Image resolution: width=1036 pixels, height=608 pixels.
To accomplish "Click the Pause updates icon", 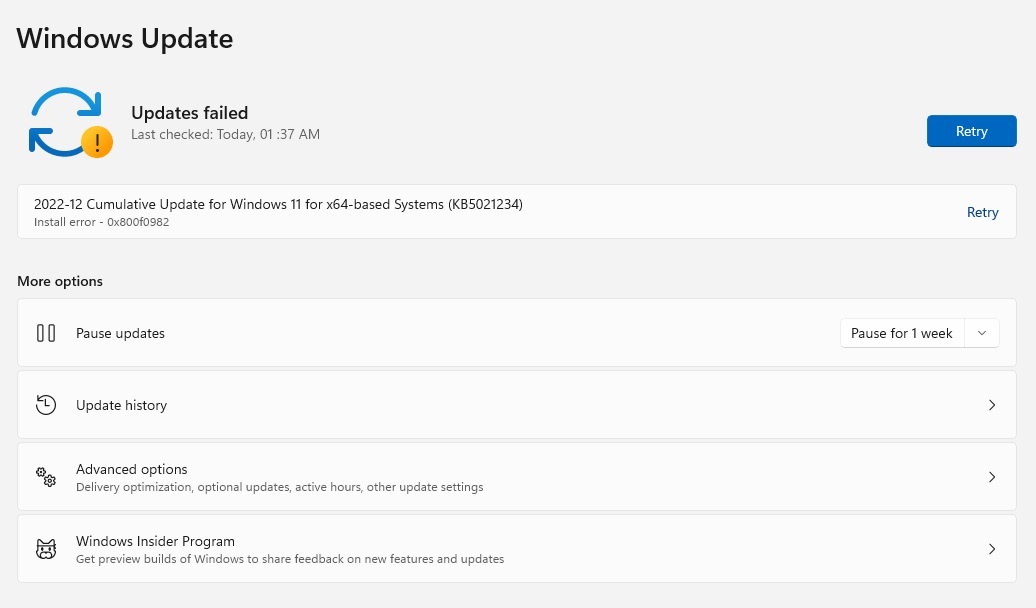I will point(46,333).
